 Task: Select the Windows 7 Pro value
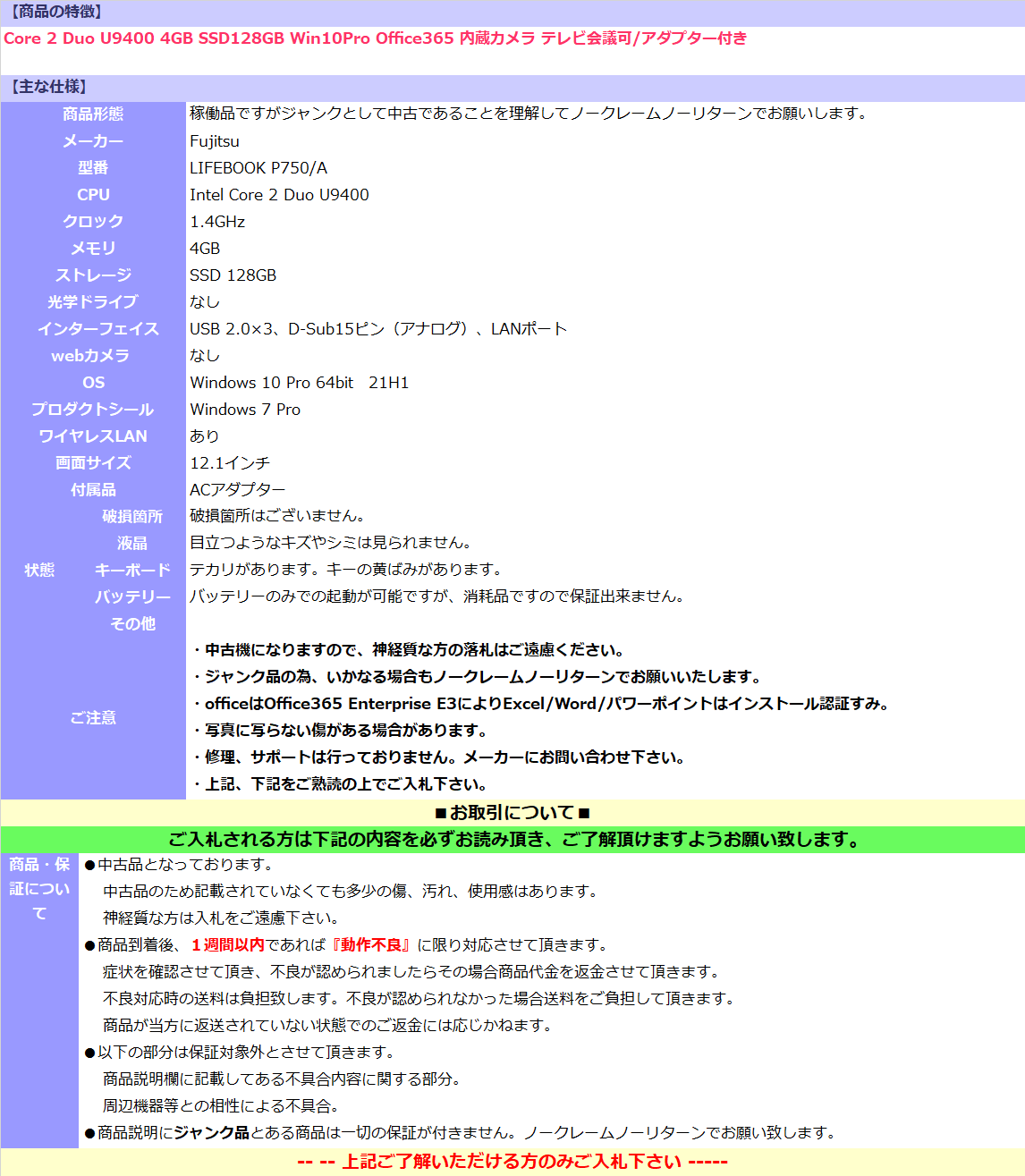(x=245, y=410)
